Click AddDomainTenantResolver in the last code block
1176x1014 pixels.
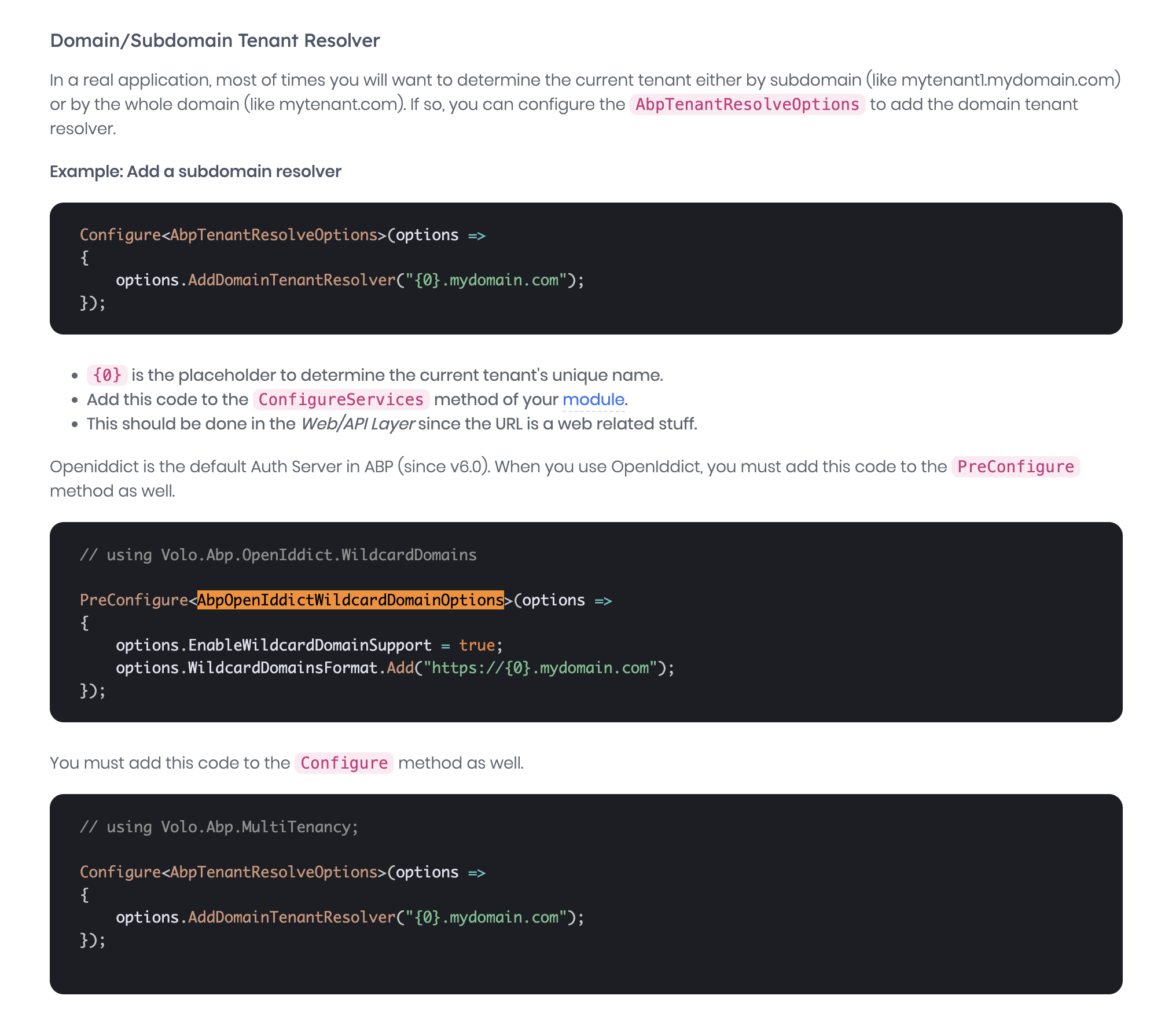pyautogui.click(x=292, y=917)
